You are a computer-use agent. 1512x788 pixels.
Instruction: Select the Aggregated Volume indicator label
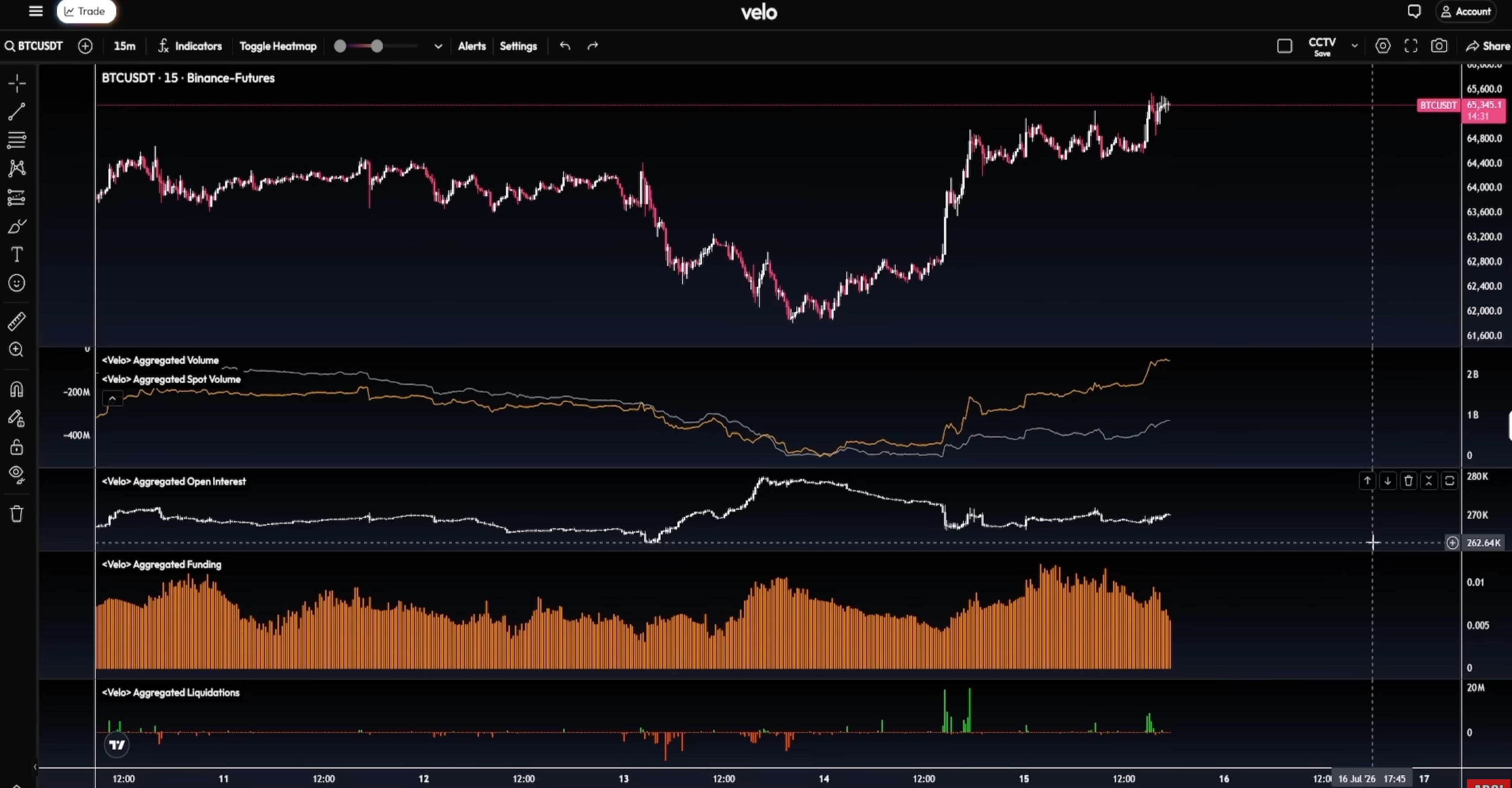[160, 360]
